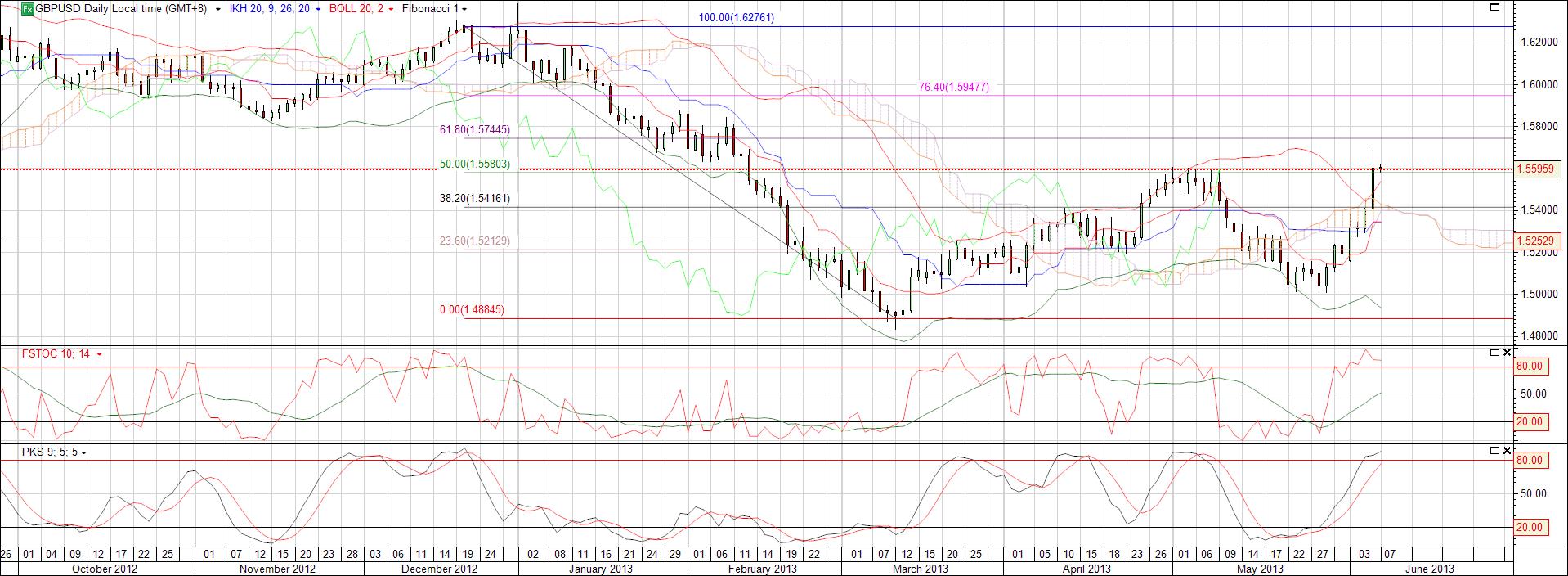1568x576 pixels.
Task: Click the 0.00(1.48845) Fibonacci level label
Action: [x=472, y=310]
